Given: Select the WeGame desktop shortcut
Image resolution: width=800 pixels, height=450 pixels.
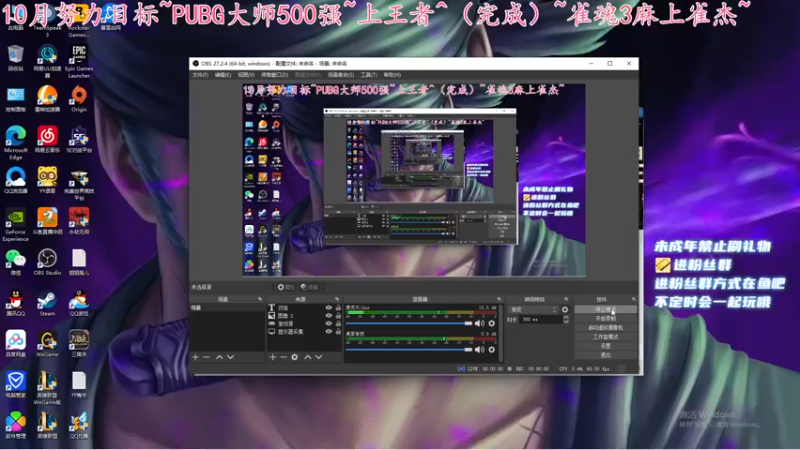Looking at the screenshot, I should point(47,344).
